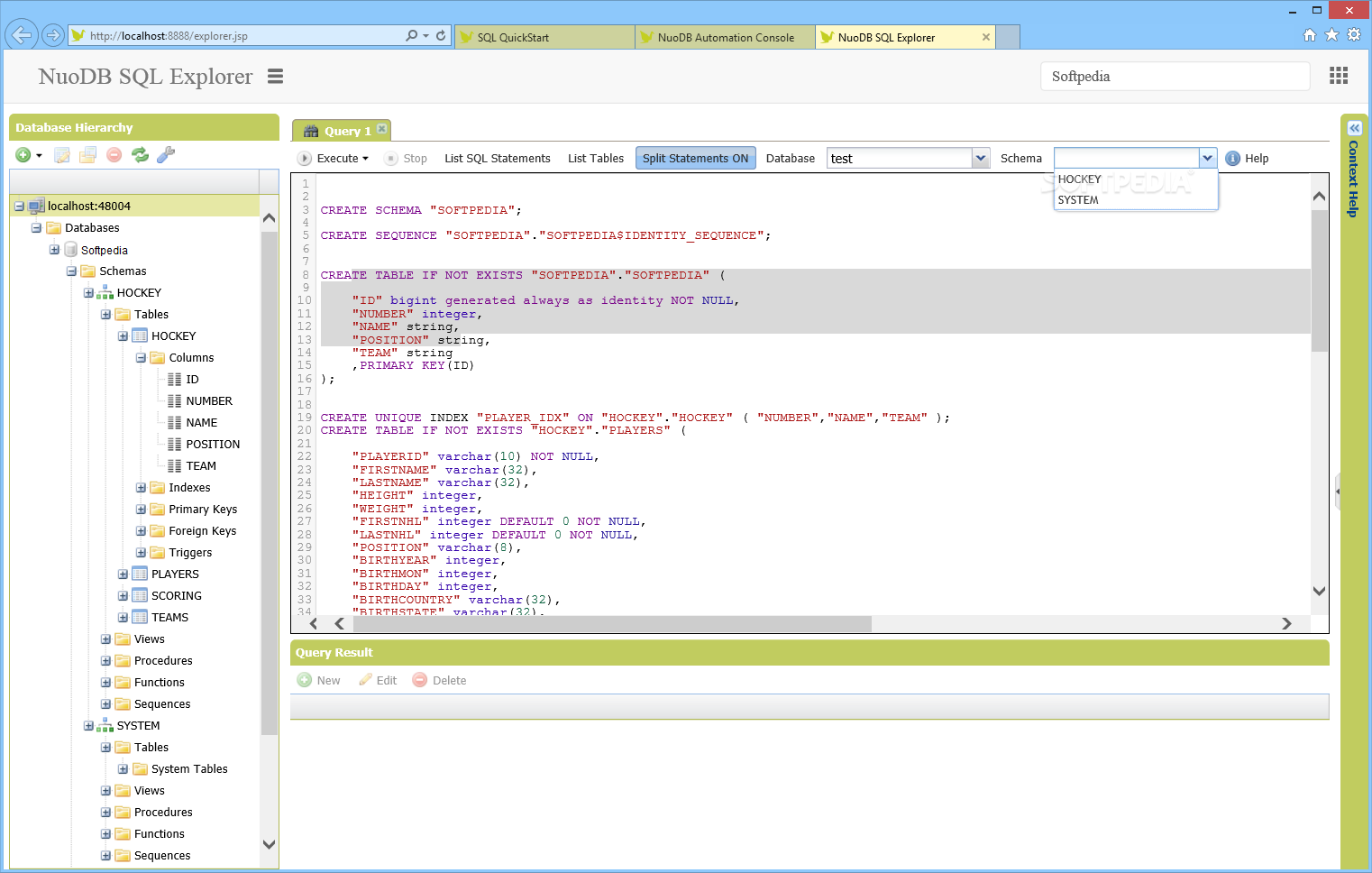
Task: Close the NuoDB SQL Explorer browser tab
Action: (x=986, y=37)
